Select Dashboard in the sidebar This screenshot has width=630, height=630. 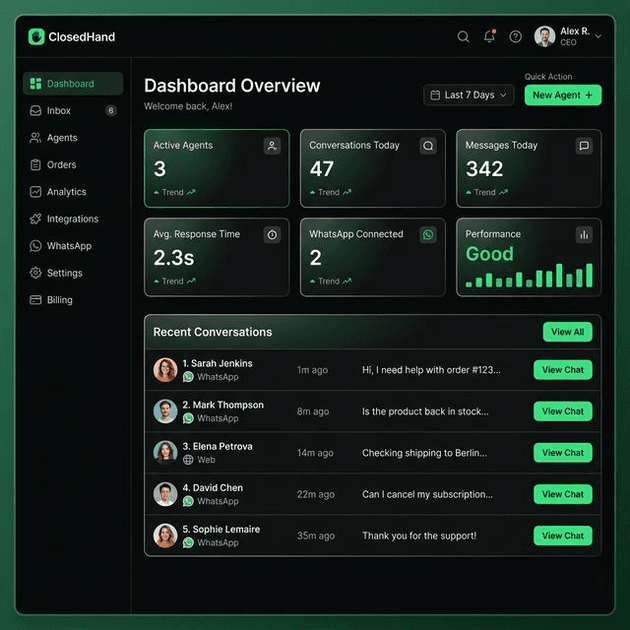73,84
